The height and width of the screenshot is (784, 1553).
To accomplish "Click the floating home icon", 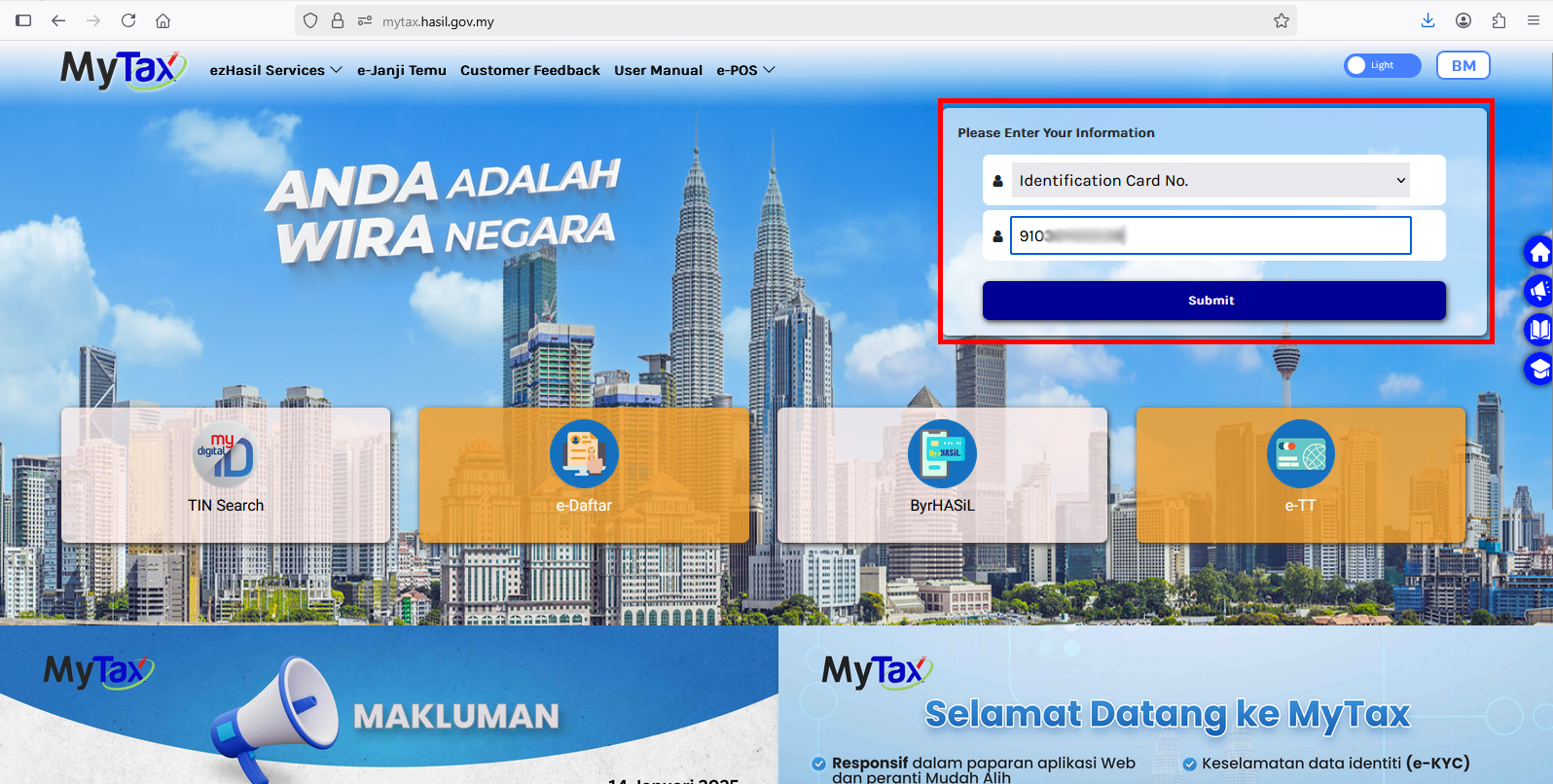I will point(1538,253).
